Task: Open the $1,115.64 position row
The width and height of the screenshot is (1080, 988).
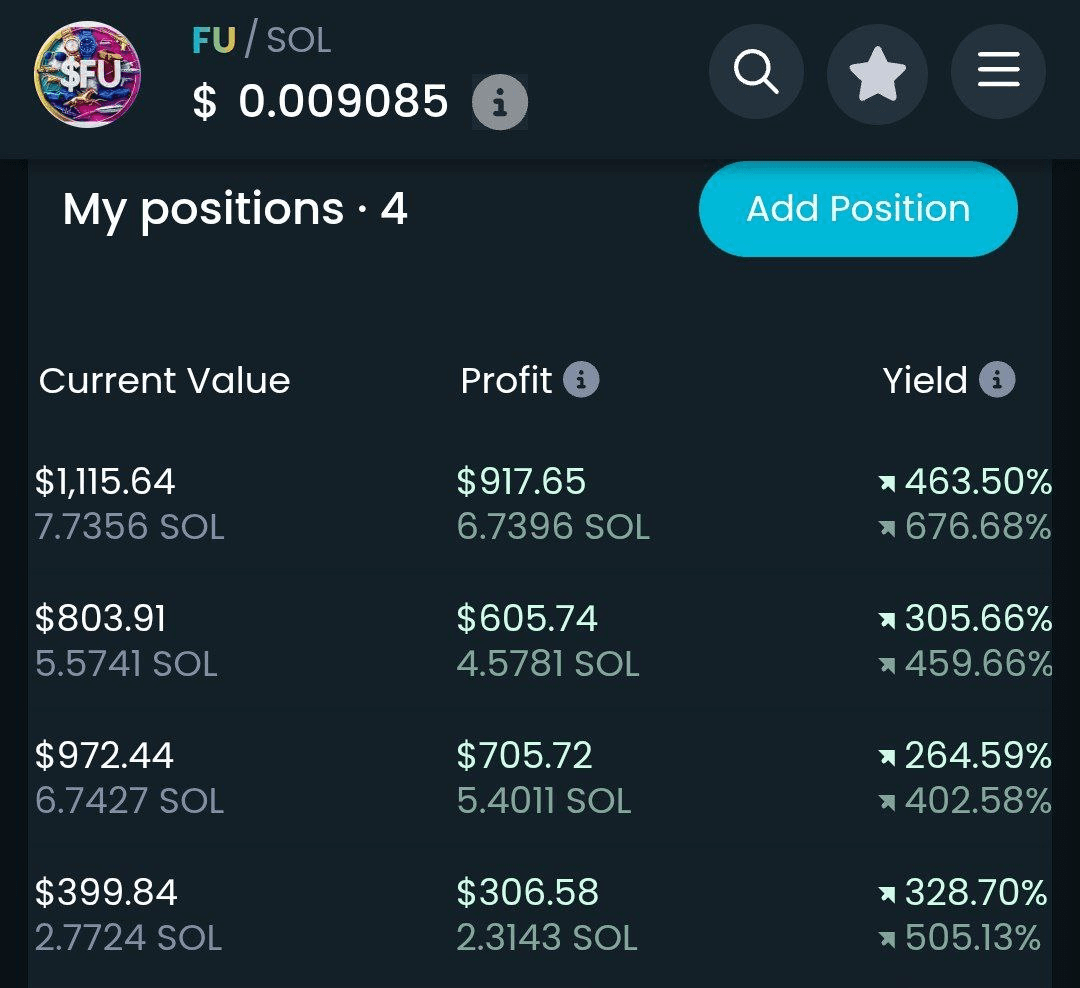Action: (105, 482)
